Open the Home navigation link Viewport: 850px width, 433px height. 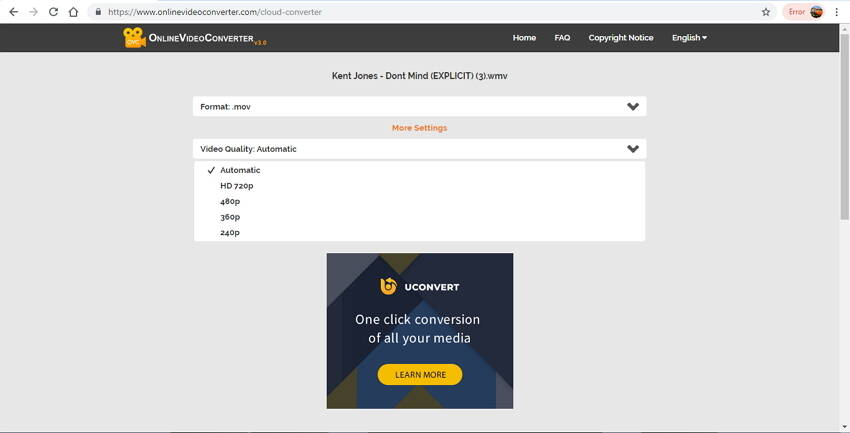point(524,37)
